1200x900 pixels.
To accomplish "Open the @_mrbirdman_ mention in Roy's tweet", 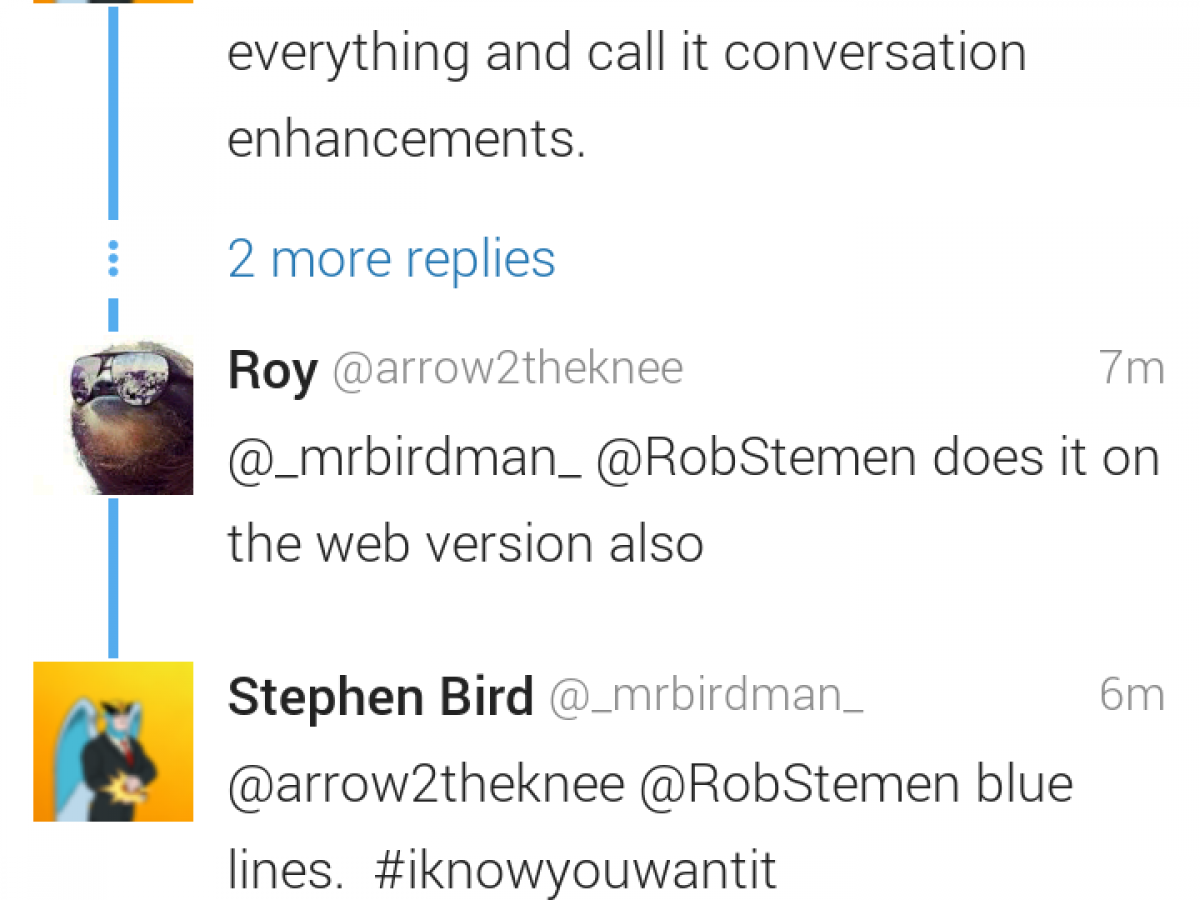I will [404, 458].
